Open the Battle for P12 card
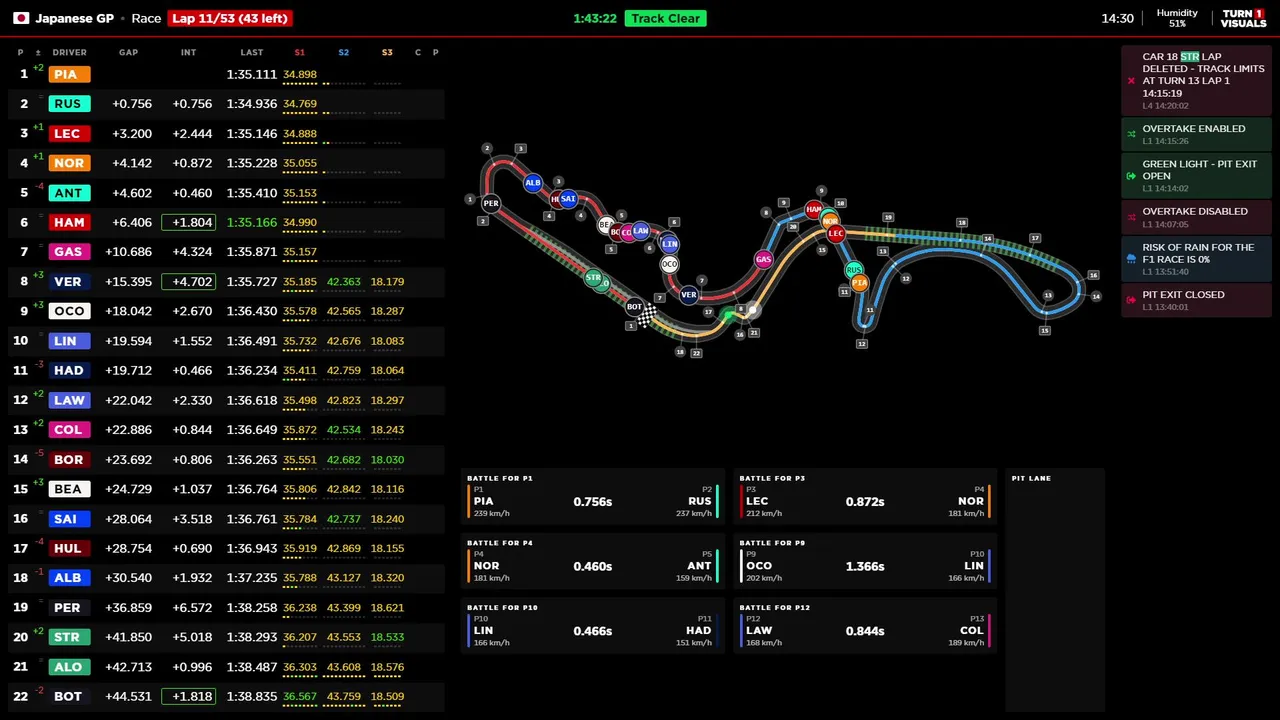This screenshot has height=720, width=1280. 865,627
